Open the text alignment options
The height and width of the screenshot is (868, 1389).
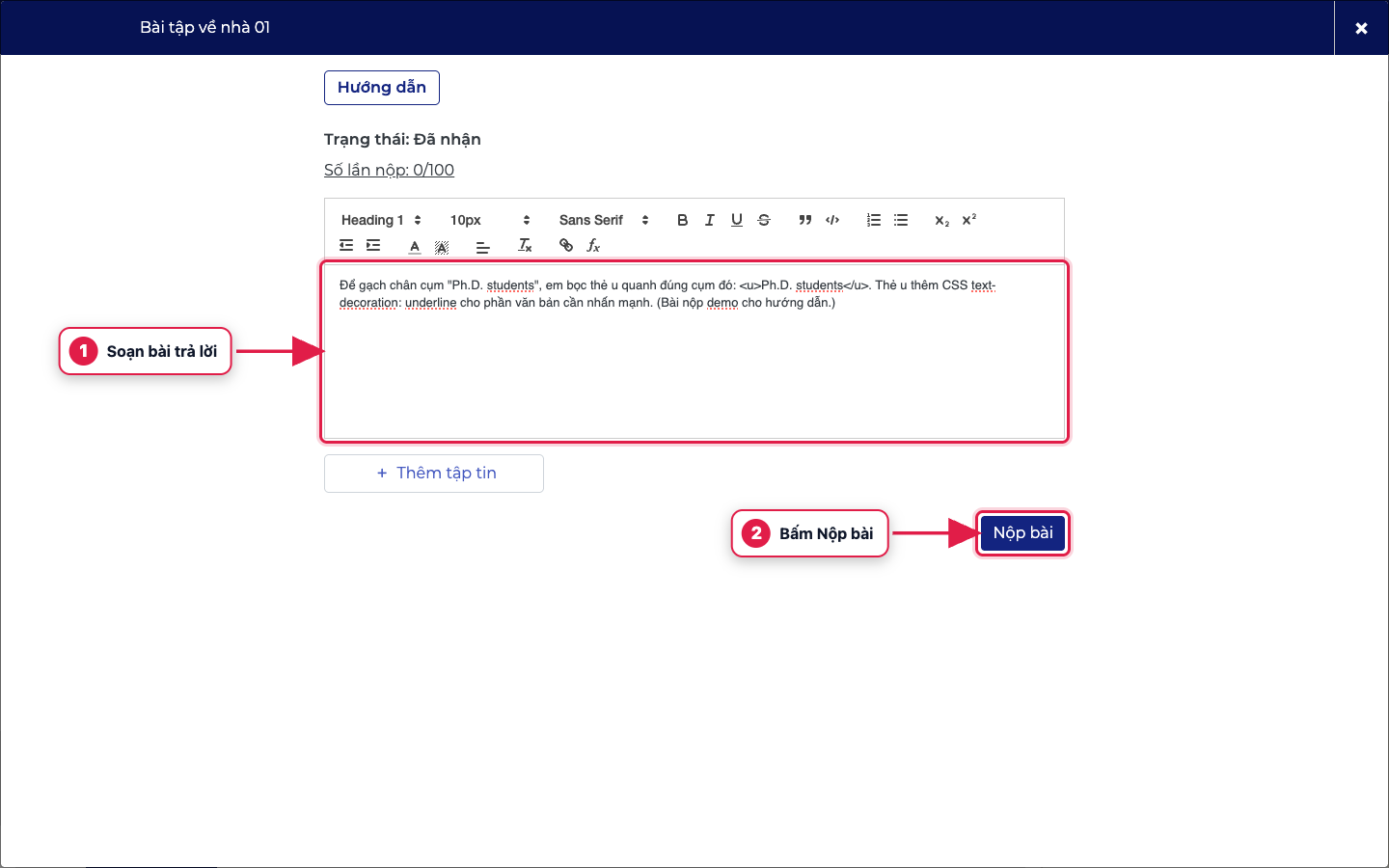coord(483,247)
